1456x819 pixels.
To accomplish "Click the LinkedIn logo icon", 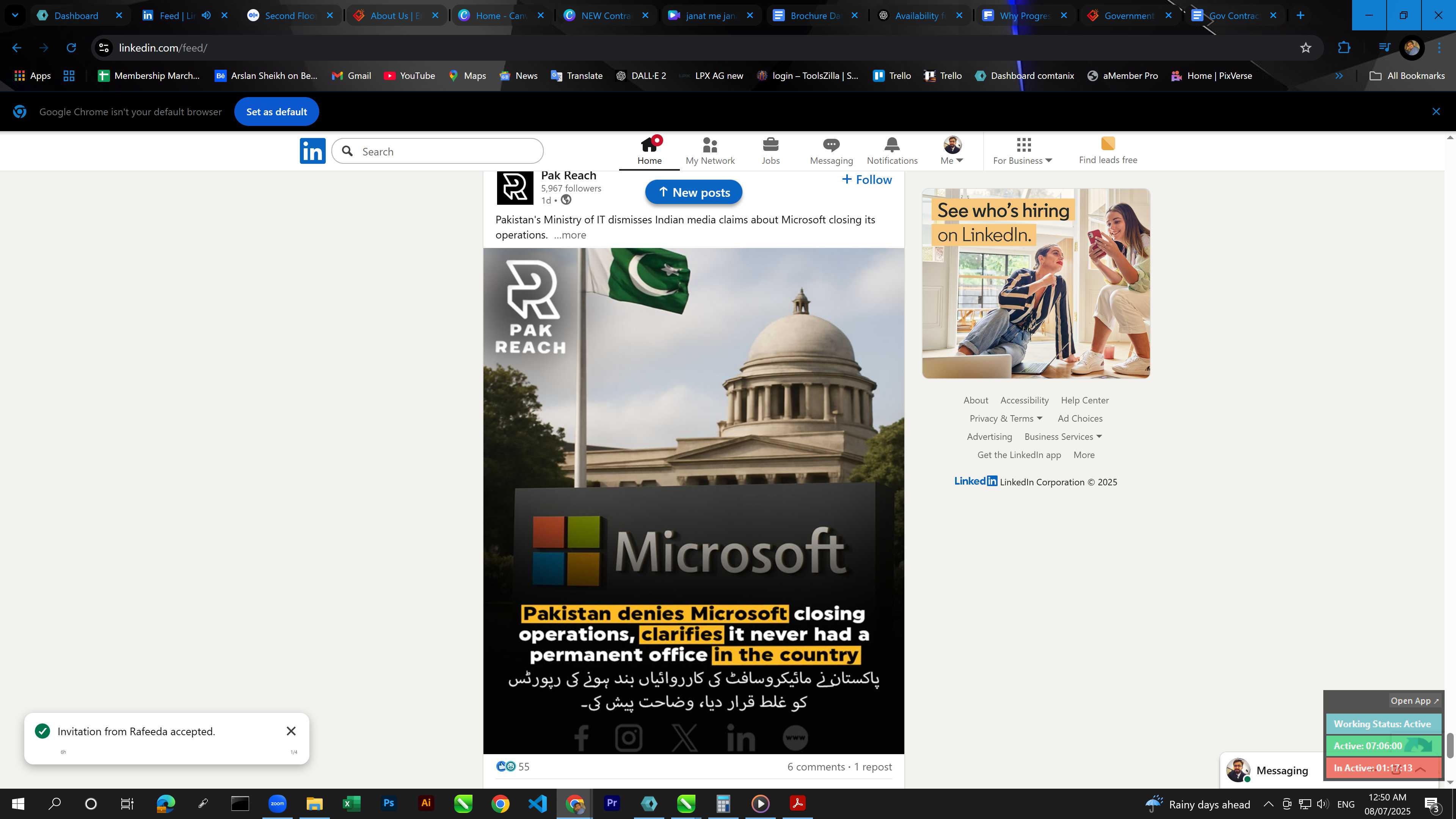I will 312,151.
